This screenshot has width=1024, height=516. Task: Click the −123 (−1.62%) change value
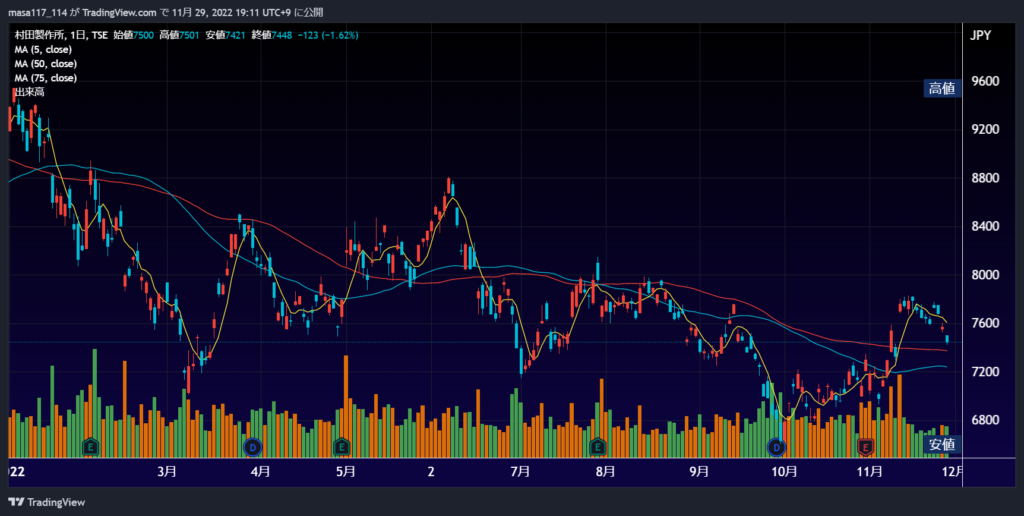tap(328, 35)
